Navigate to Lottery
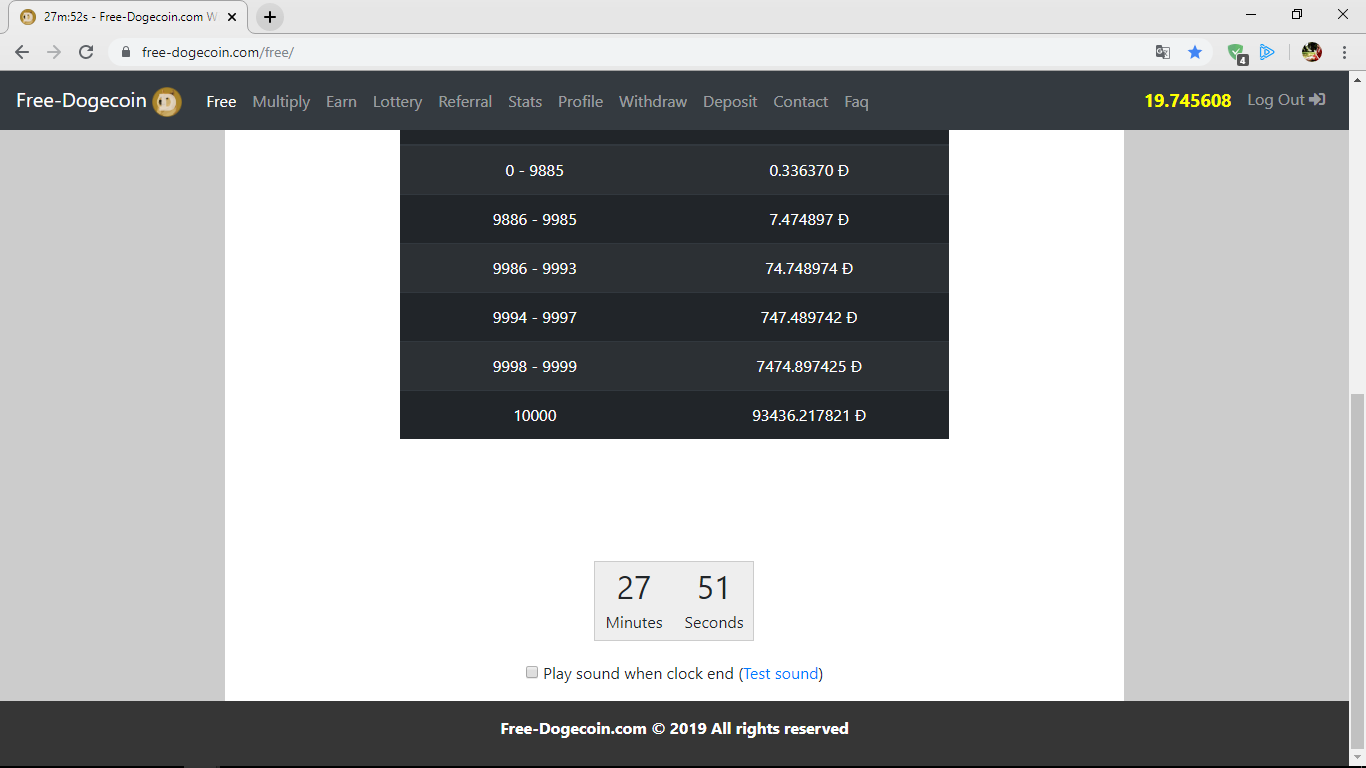 pos(397,102)
